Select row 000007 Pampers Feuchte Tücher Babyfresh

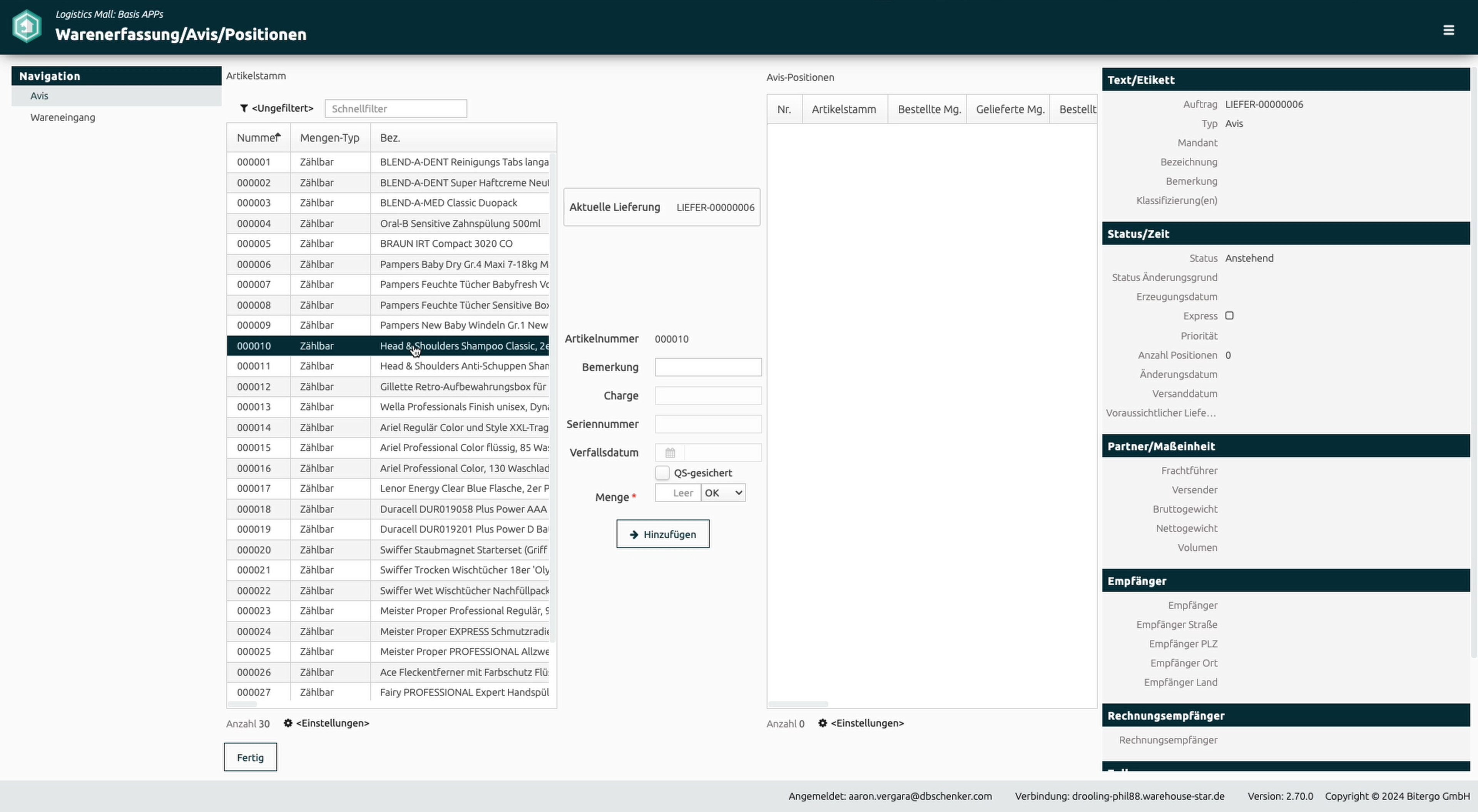(388, 284)
